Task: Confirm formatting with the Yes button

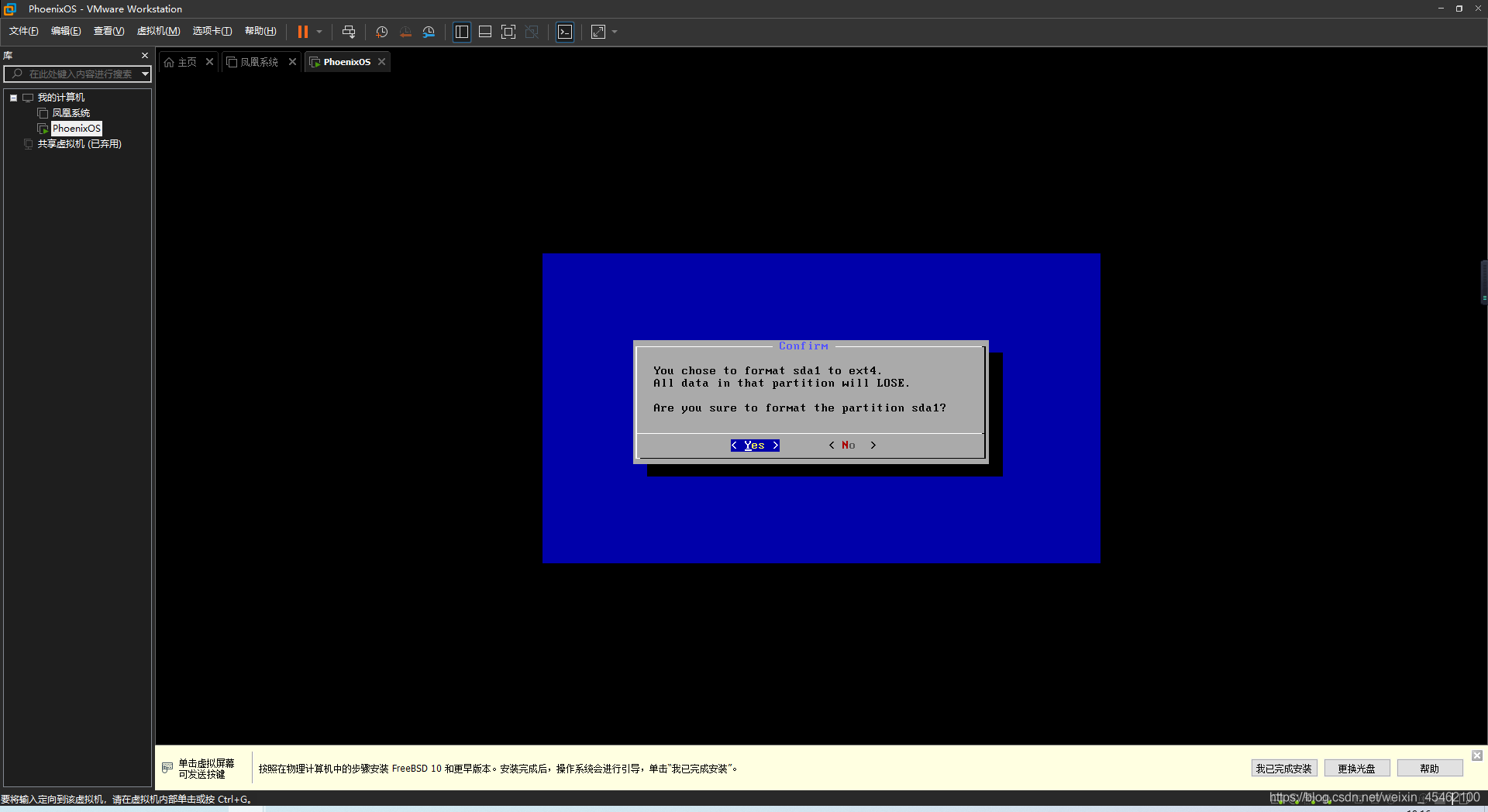Action: coord(755,446)
